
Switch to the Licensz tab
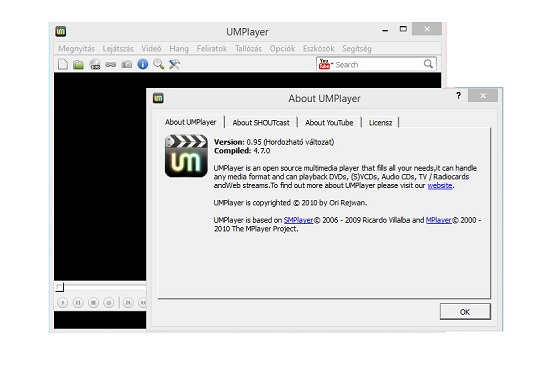tap(380, 123)
